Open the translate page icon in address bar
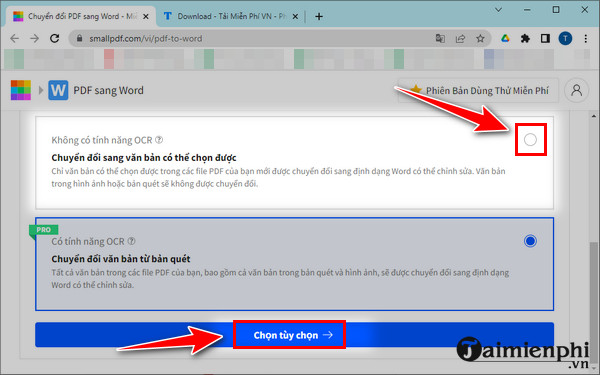Viewport: 600px width, 375px height. pos(440,38)
